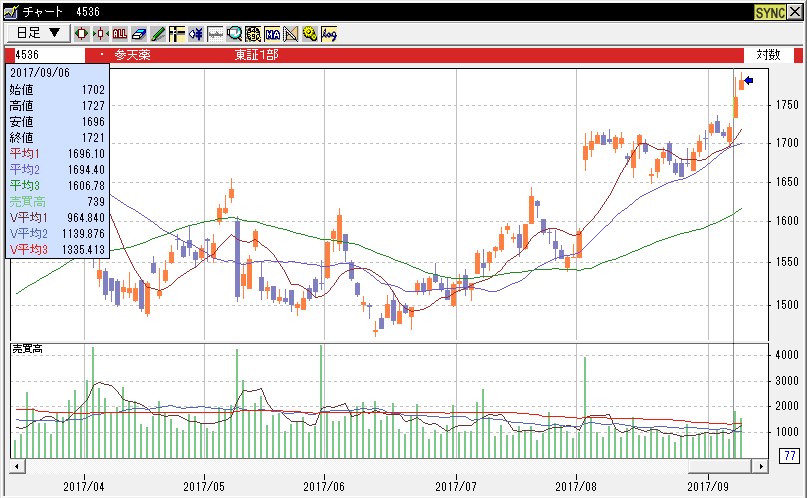Viewport: 807px width, 498px height.
Task: Click the 77 bar count box
Action: tap(789, 456)
